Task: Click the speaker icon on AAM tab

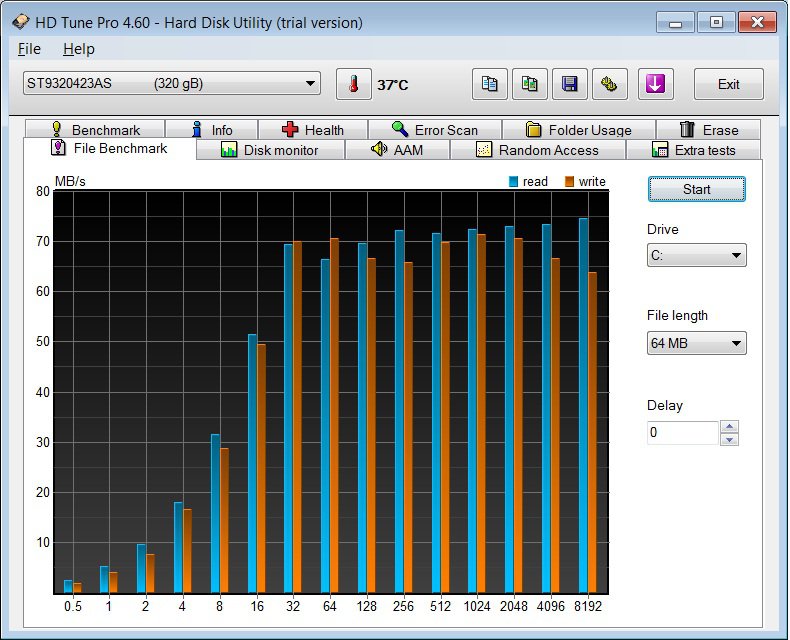Action: click(x=379, y=149)
